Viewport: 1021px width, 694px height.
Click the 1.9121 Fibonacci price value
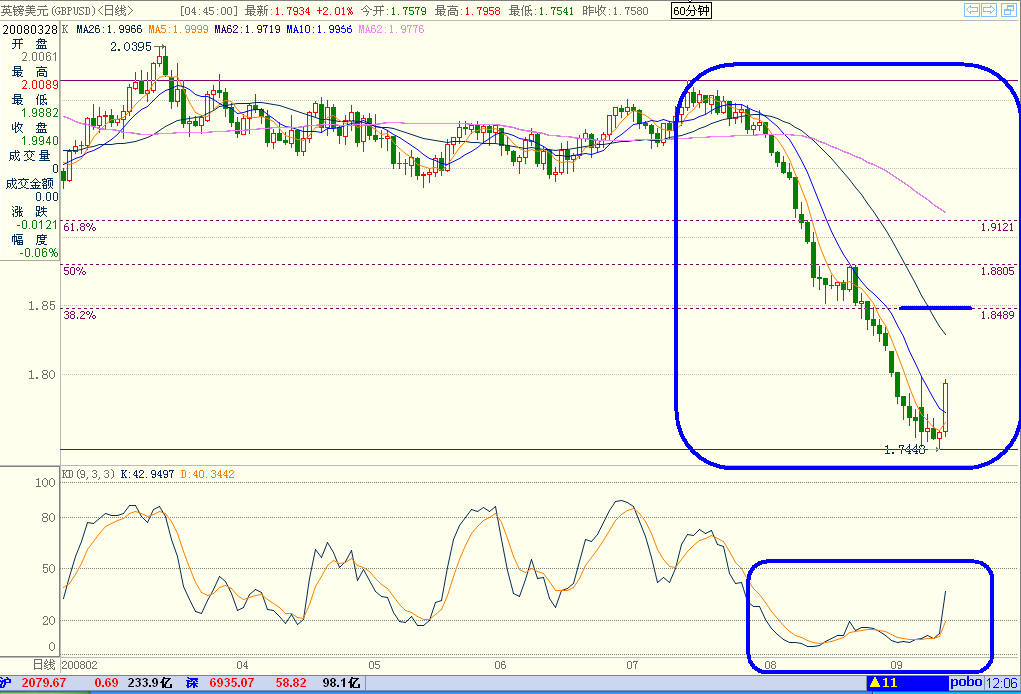pyautogui.click(x=998, y=227)
